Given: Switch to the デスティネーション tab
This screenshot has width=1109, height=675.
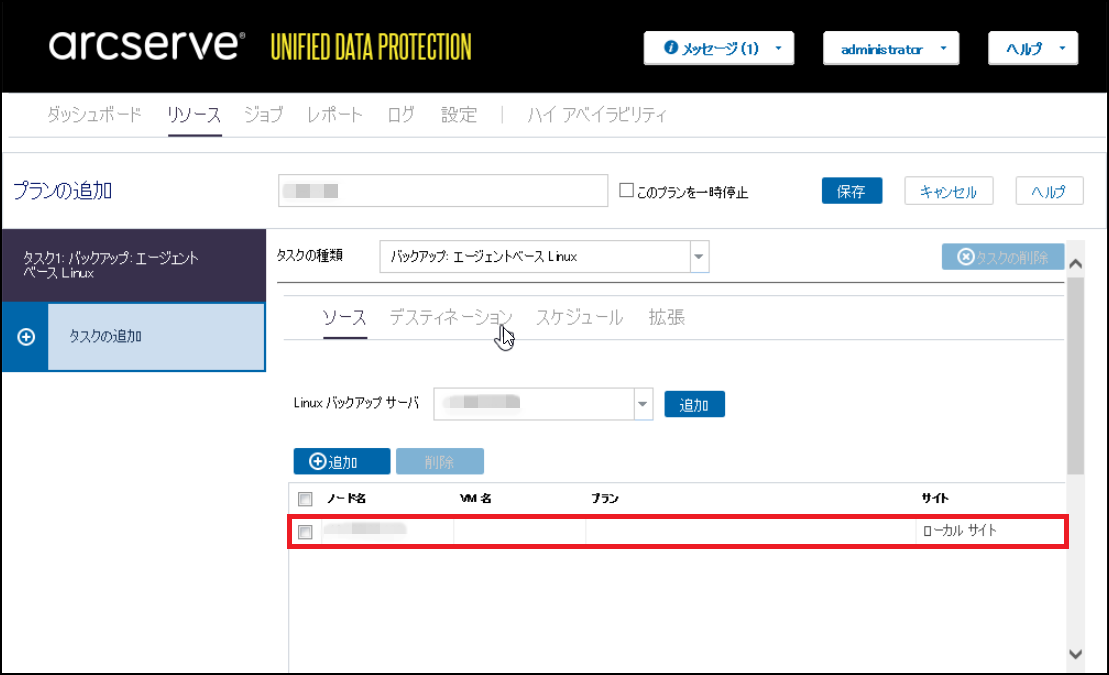Looking at the screenshot, I should point(450,318).
